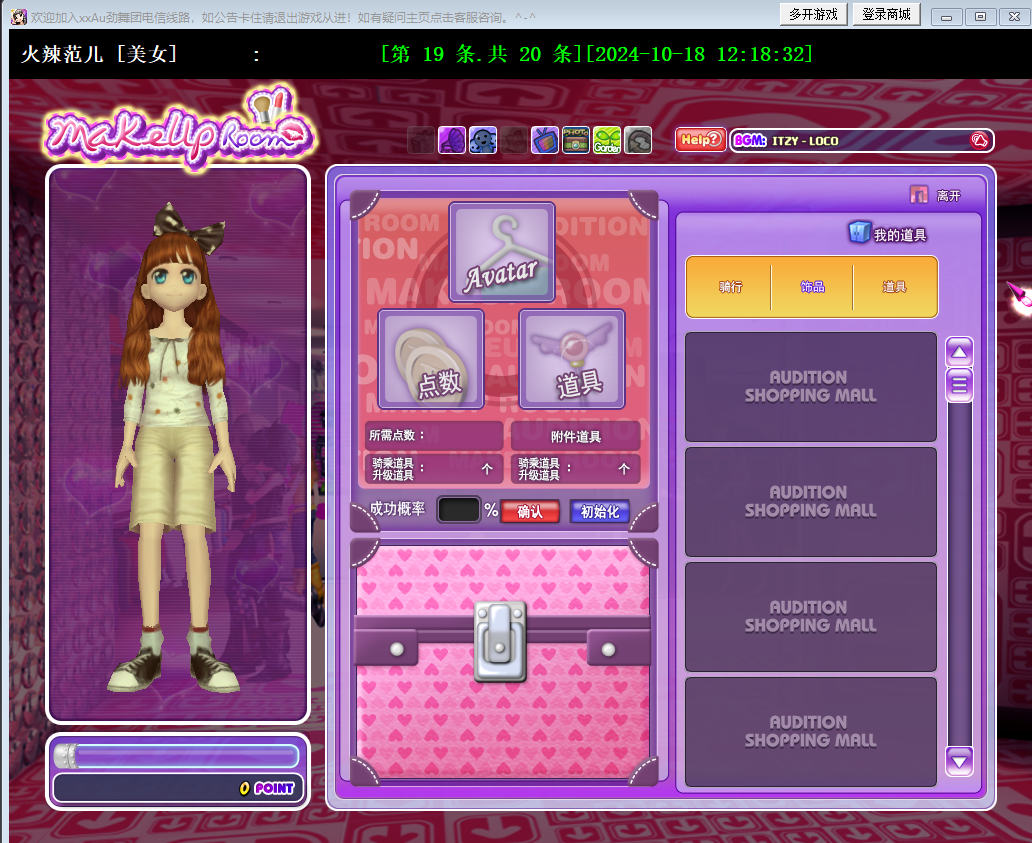Image resolution: width=1032 pixels, height=843 pixels.
Task: Click the gray round arrow icon
Action: (638, 140)
